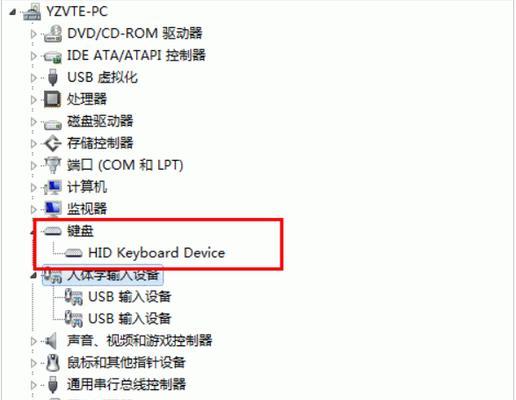Expand the 通用串行总线控制器 node arrow

click(x=33, y=385)
